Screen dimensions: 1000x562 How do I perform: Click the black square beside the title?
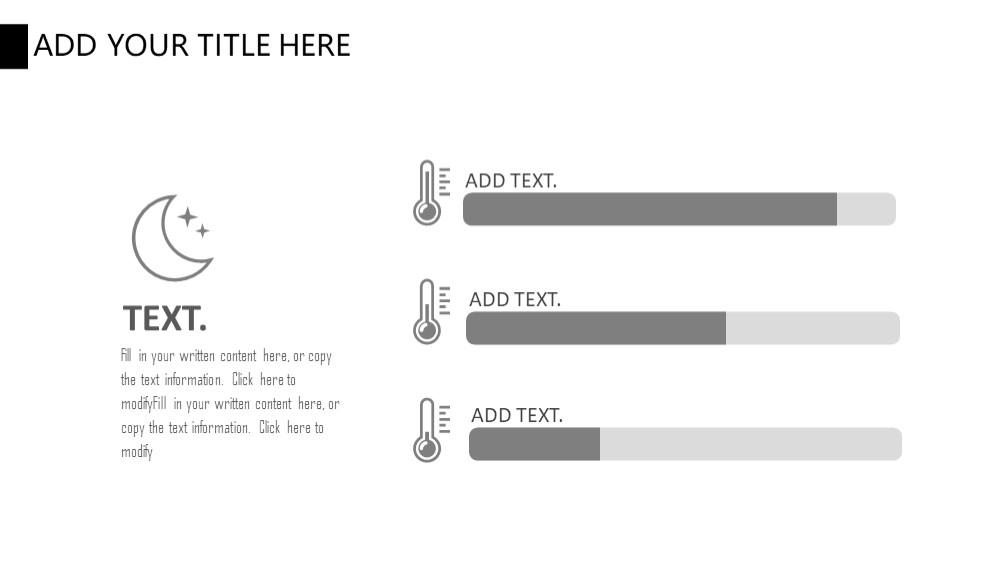pyautogui.click(x=13, y=47)
